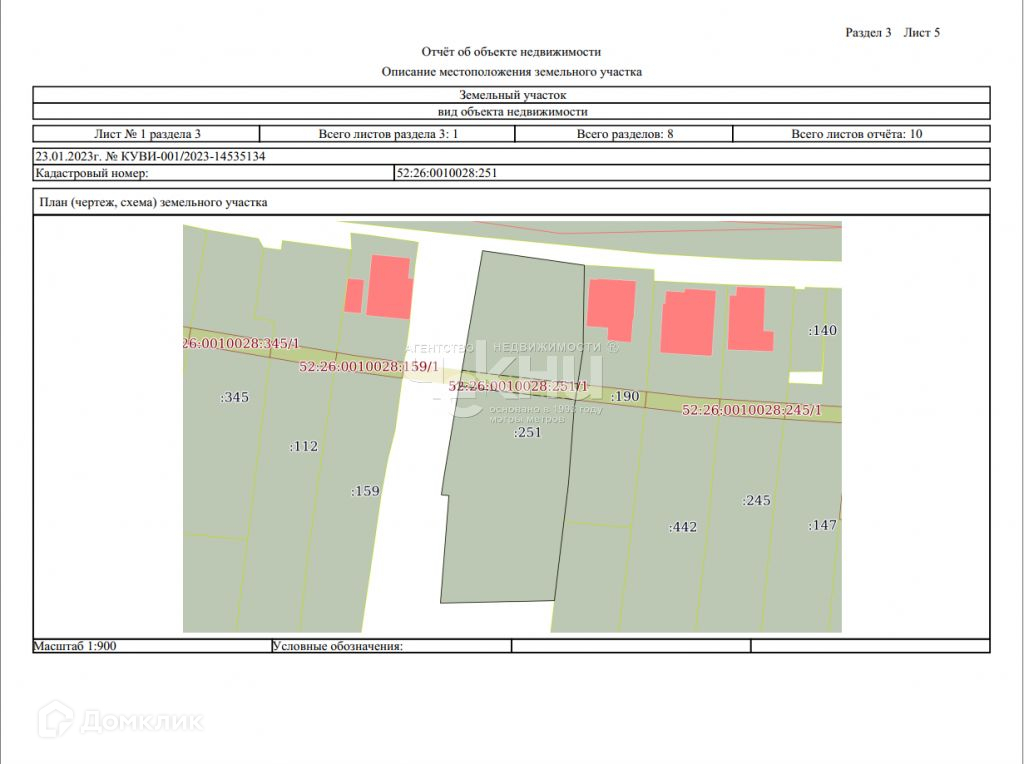The image size is (1024, 764).
Task: Select 'Описание местоположения земельного участка' subtitle
Action: pos(511,72)
